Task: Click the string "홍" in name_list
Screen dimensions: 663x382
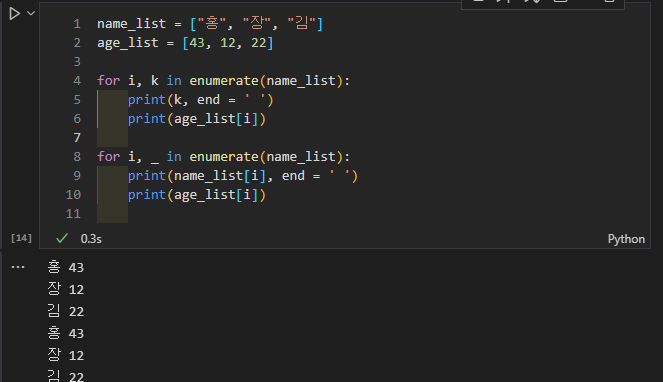Action: (x=212, y=23)
